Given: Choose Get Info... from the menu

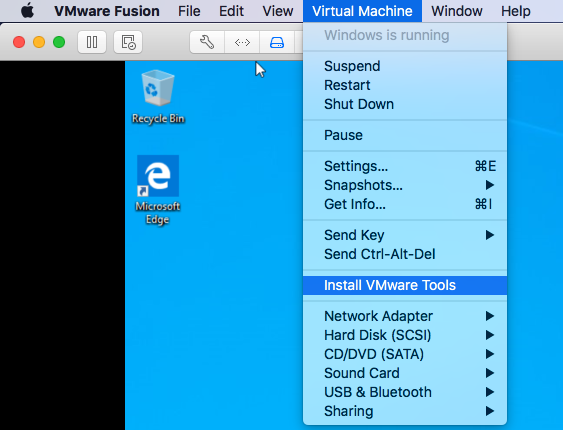Looking at the screenshot, I should pyautogui.click(x=405, y=204).
